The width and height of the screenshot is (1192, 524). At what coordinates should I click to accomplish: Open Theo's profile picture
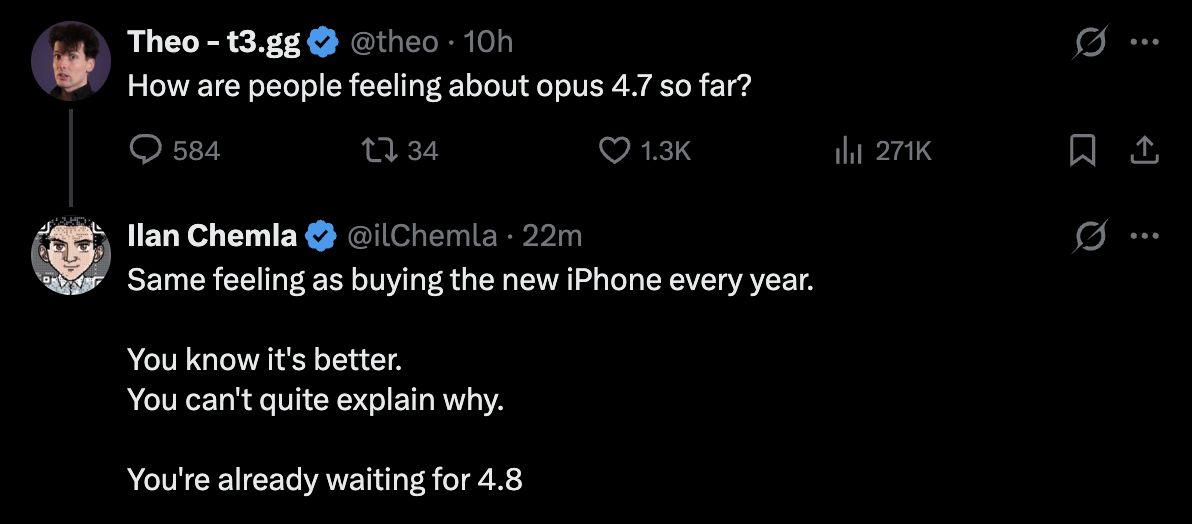tap(70, 60)
